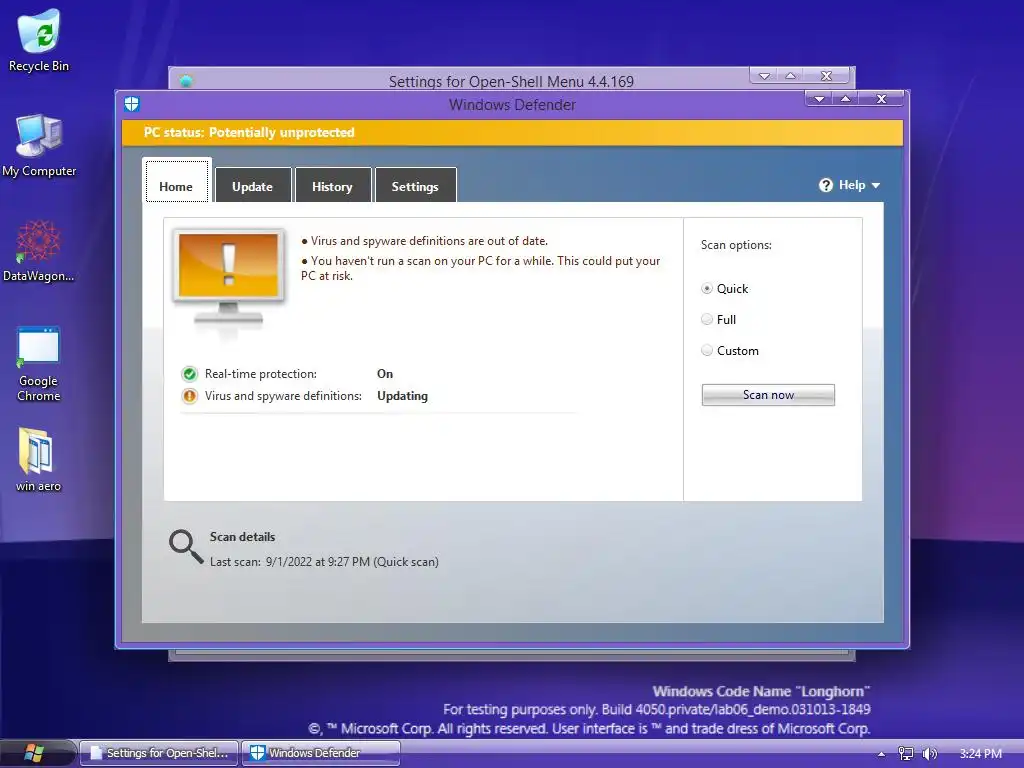Click the Last scan date text

(x=324, y=562)
